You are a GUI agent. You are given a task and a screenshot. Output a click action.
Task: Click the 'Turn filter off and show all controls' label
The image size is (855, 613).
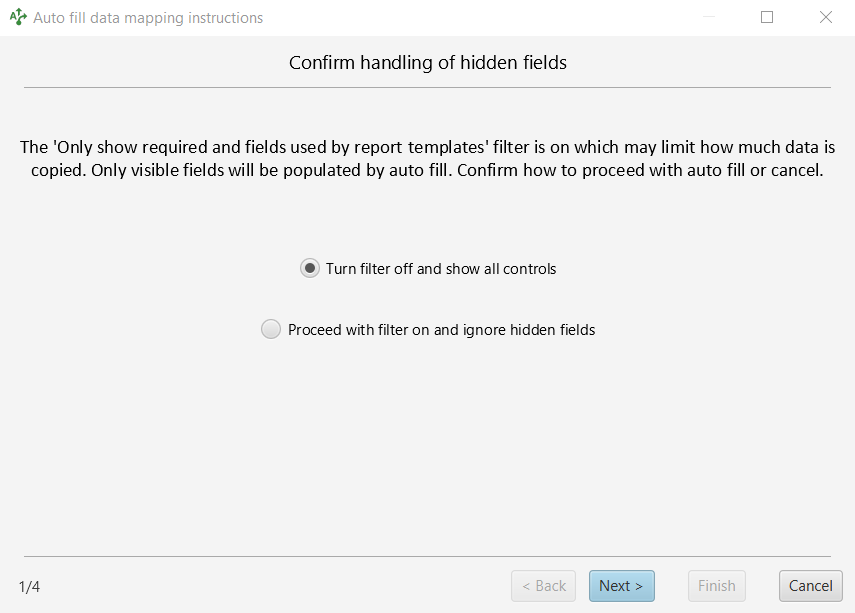coord(441,269)
